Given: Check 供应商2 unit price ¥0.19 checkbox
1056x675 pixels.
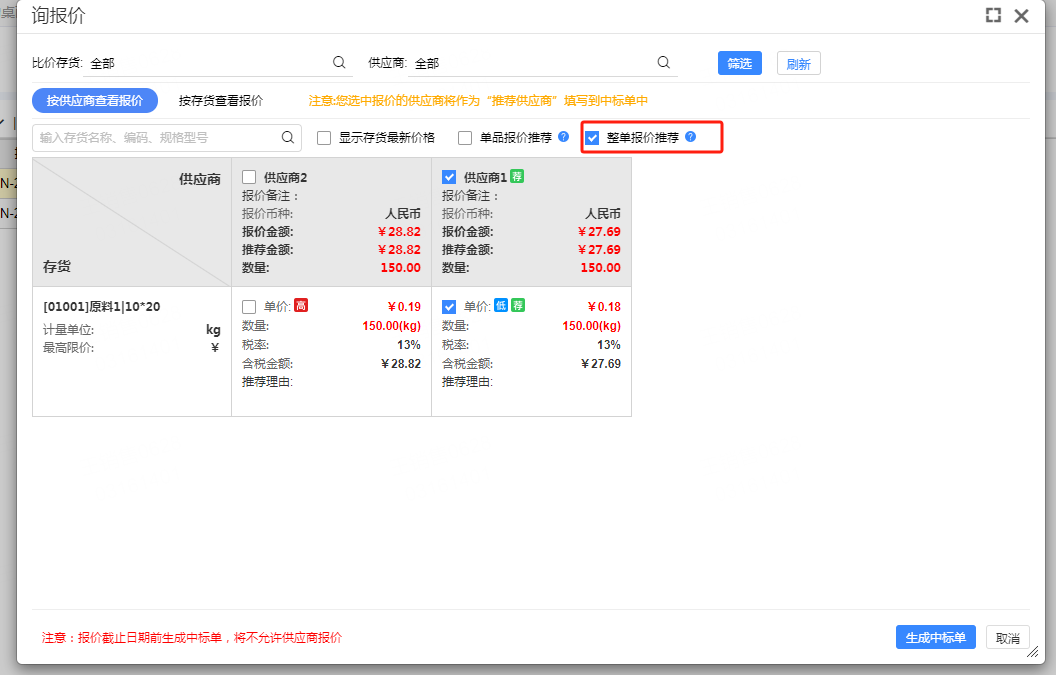Looking at the screenshot, I should (249, 307).
